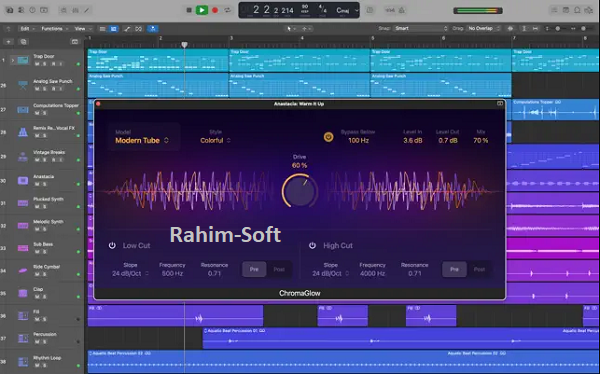The height and width of the screenshot is (374, 600).
Task: Adjust the vertical zoom slider
Action: pos(558,29)
